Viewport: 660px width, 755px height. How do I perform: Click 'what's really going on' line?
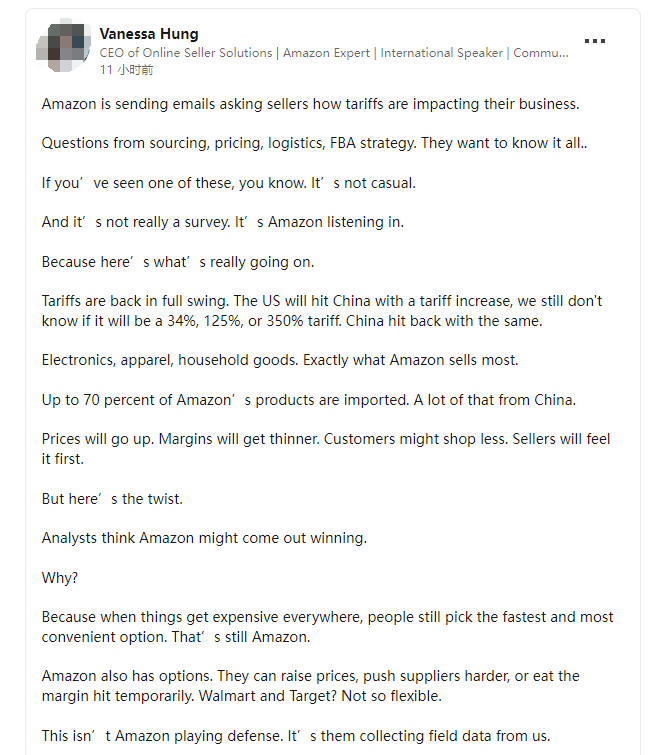178,262
